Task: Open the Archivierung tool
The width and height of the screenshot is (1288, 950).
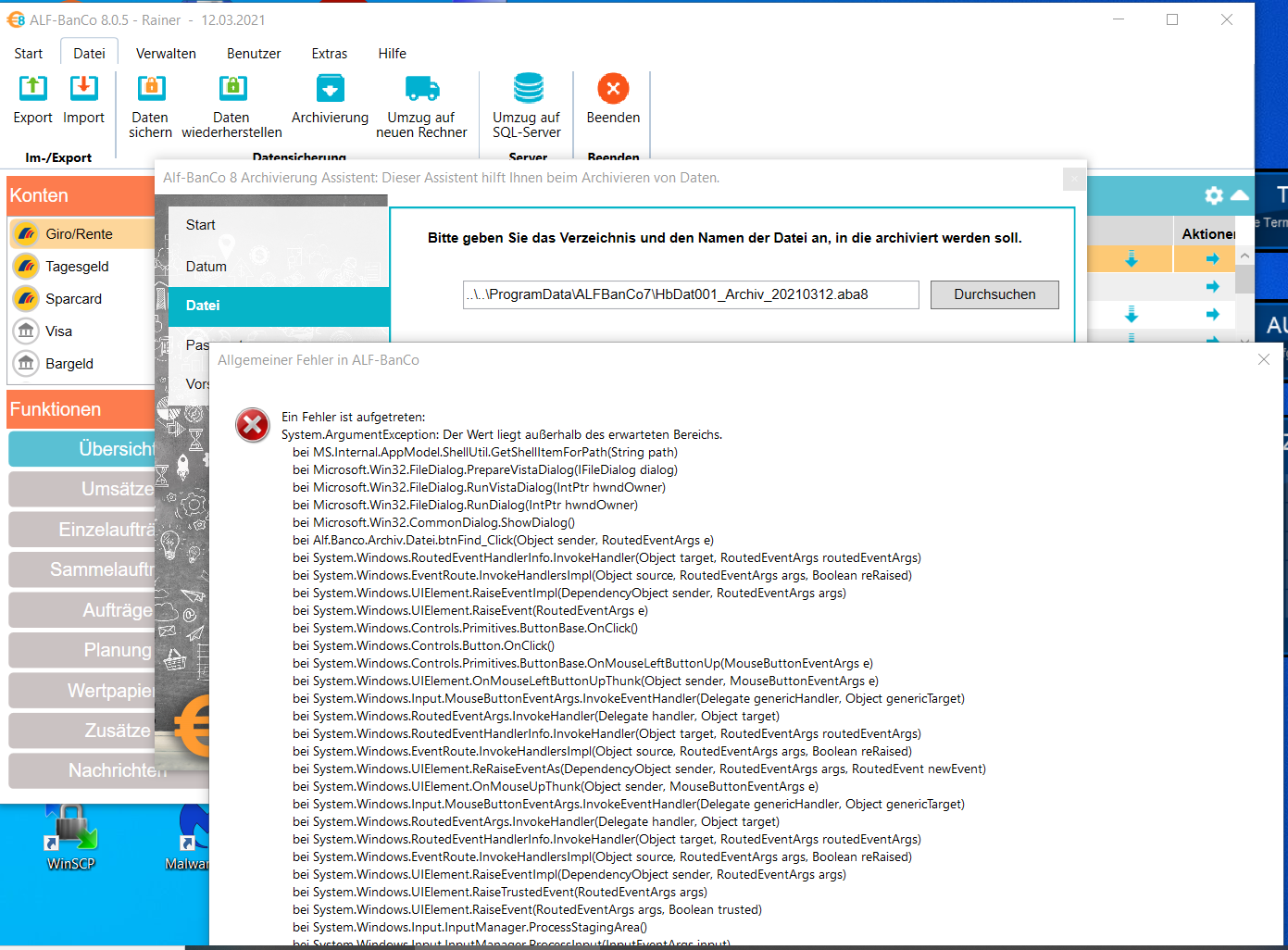Action: click(x=330, y=100)
